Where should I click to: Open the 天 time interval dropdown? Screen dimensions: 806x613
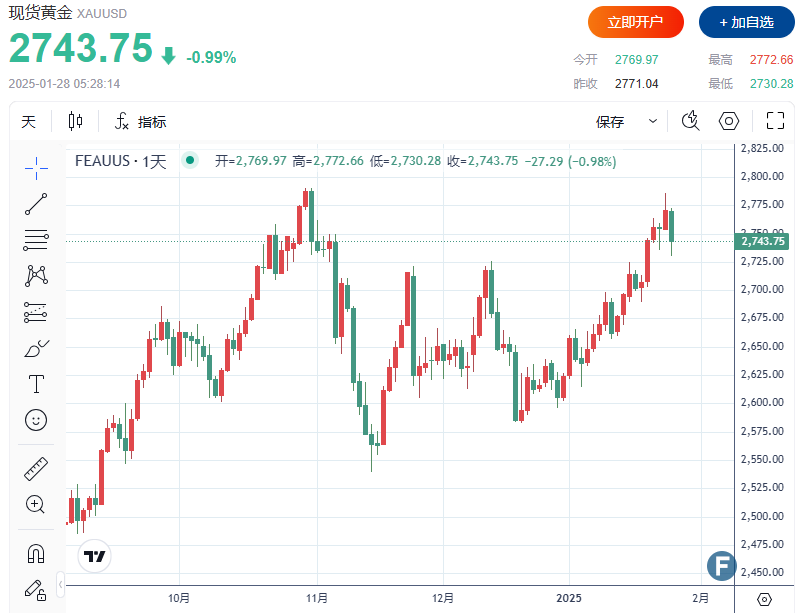pyautogui.click(x=29, y=122)
